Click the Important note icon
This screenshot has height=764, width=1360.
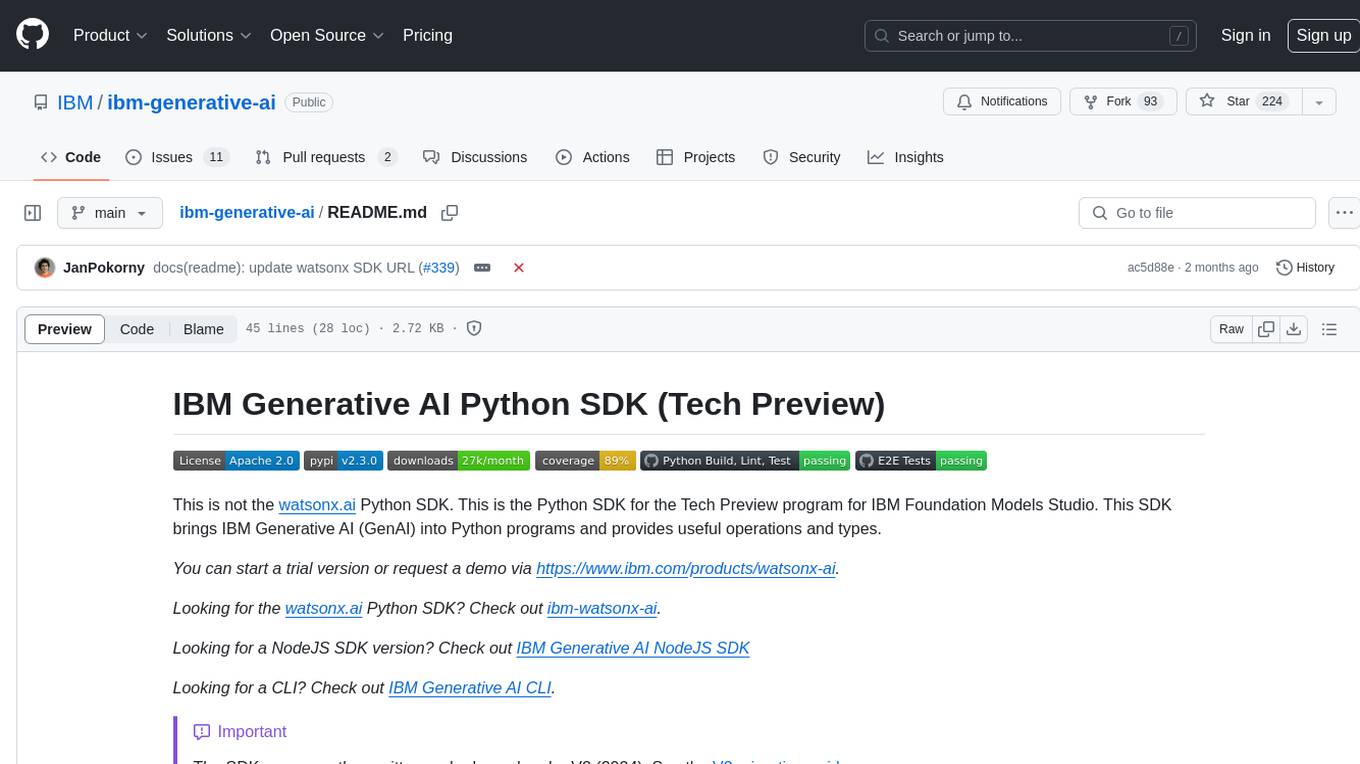coord(202,732)
